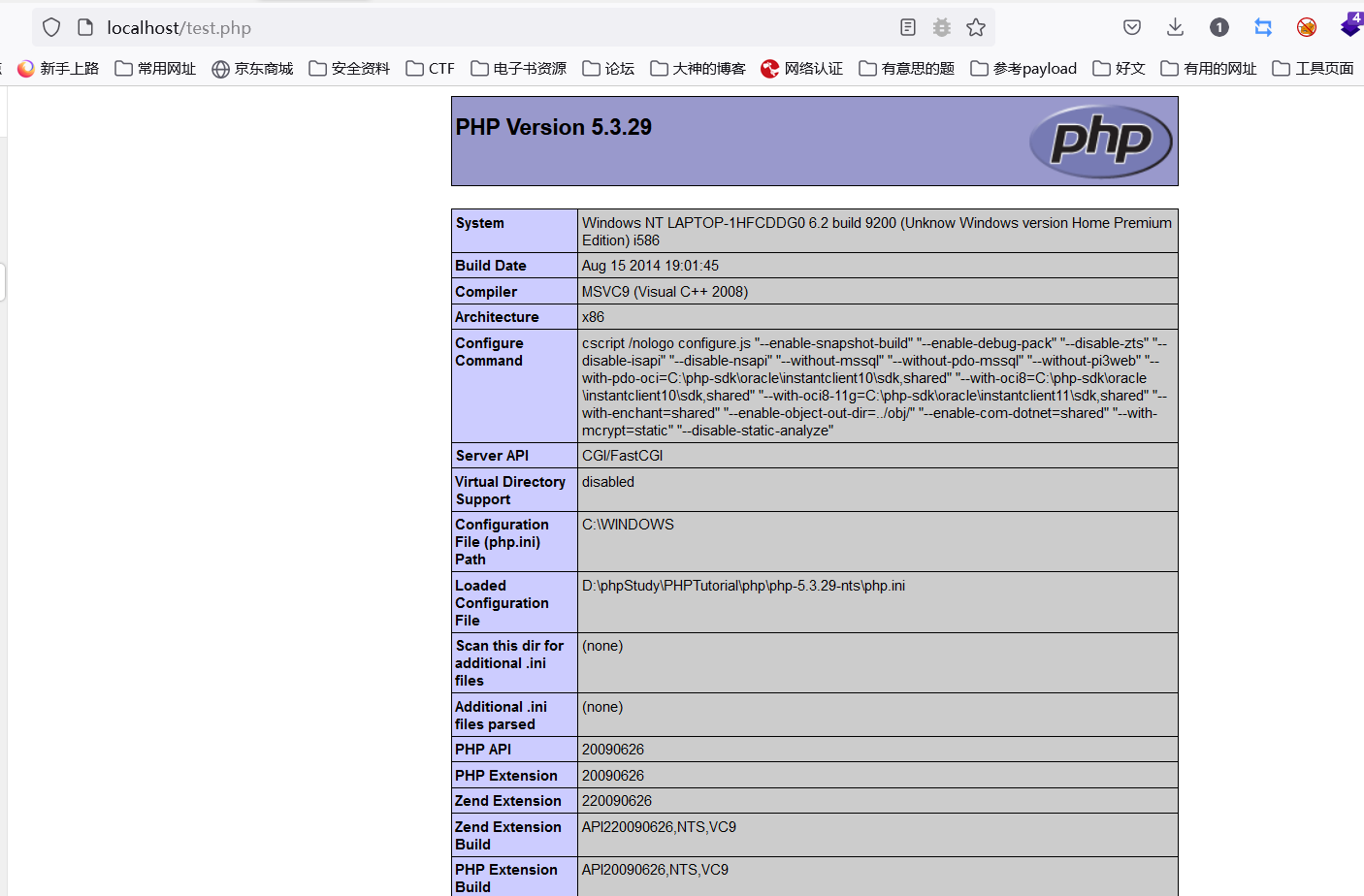This screenshot has height=896, width=1364.
Task: Click the Scan this dir for additional .ini label
Action: (x=509, y=663)
